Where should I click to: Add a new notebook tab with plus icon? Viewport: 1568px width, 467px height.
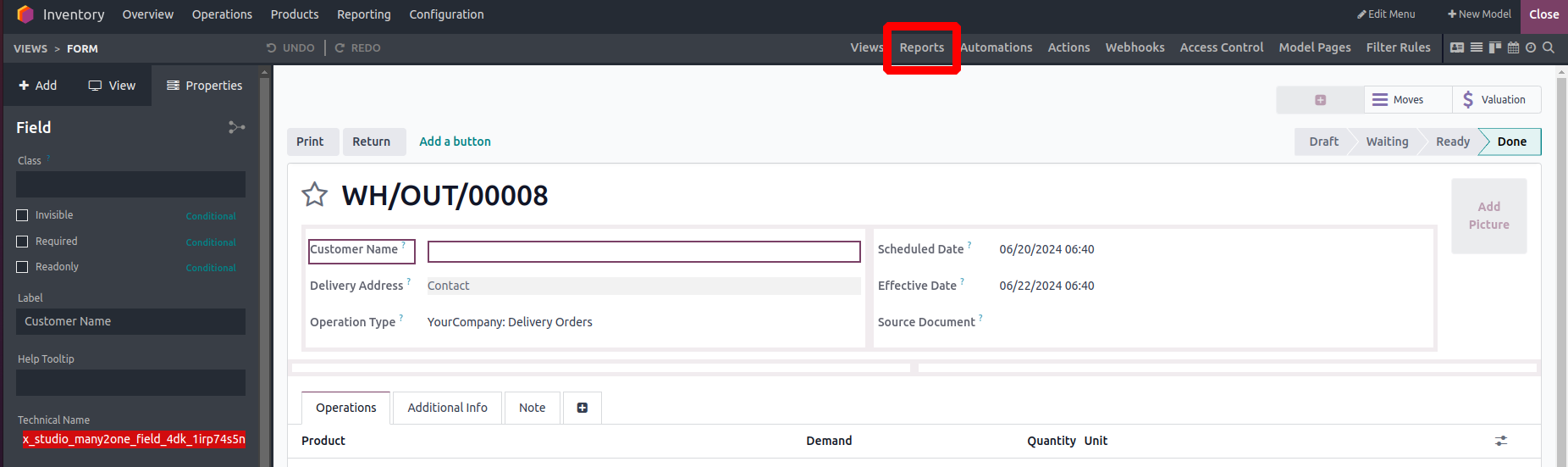(582, 408)
